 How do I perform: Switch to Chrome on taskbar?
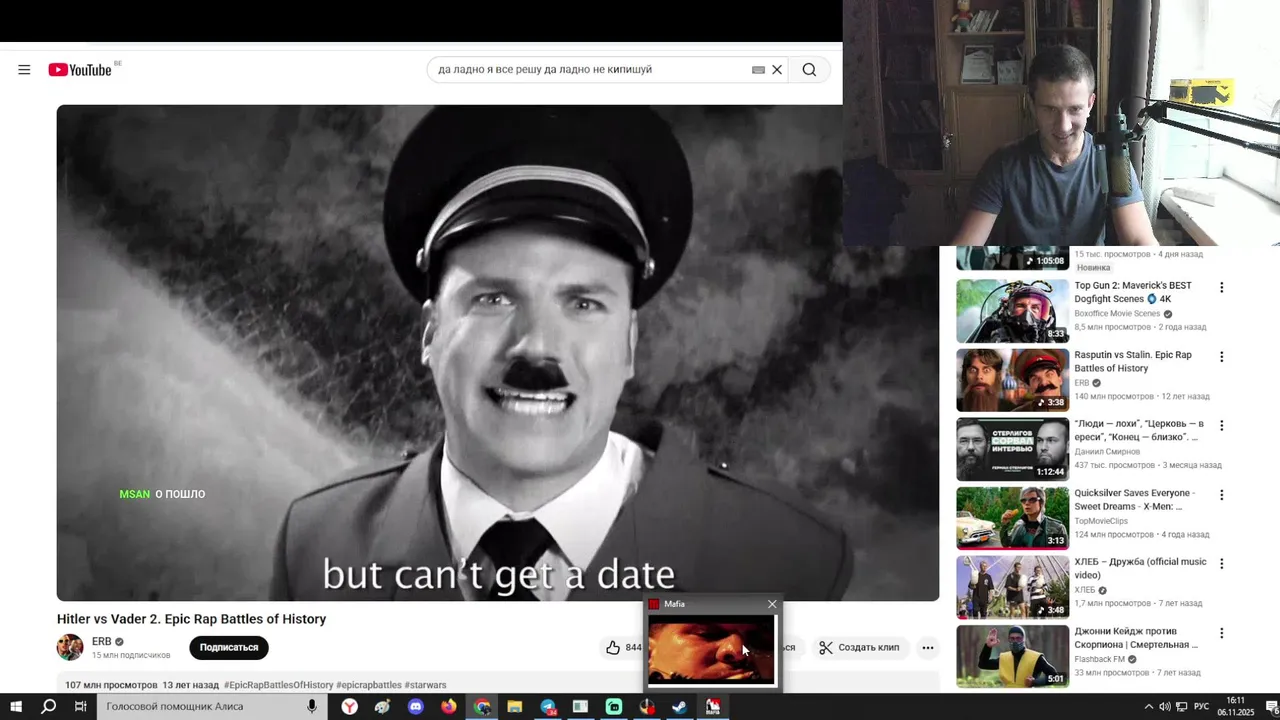(x=482, y=707)
